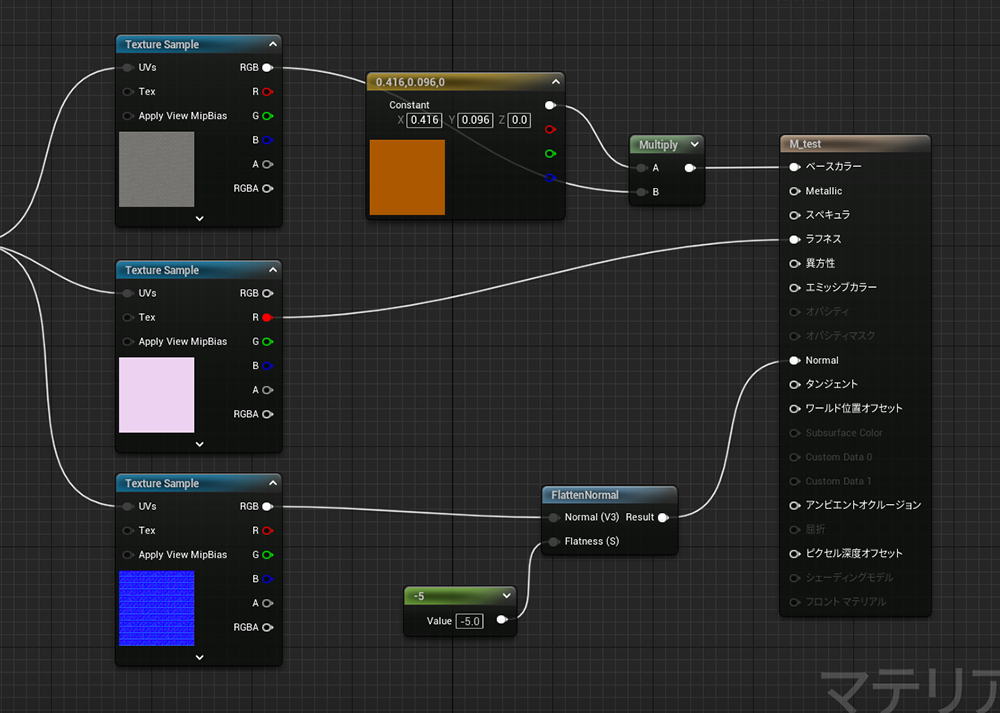The image size is (1000, 713).
Task: Click the Value field showing -5.0
Action: [x=469, y=621]
